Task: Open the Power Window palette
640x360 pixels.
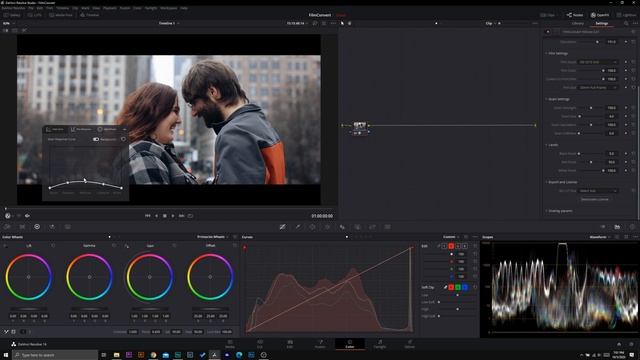Action: coord(312,227)
